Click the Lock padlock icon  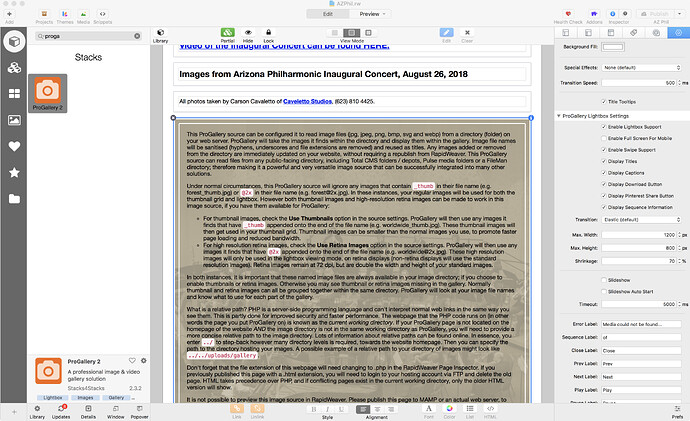click(x=268, y=33)
